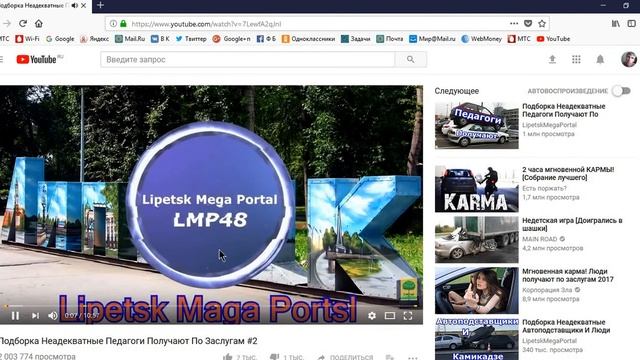Open the Wi-Fi bookmark
Viewport: 640px width, 360px height.
pyautogui.click(x=27, y=39)
